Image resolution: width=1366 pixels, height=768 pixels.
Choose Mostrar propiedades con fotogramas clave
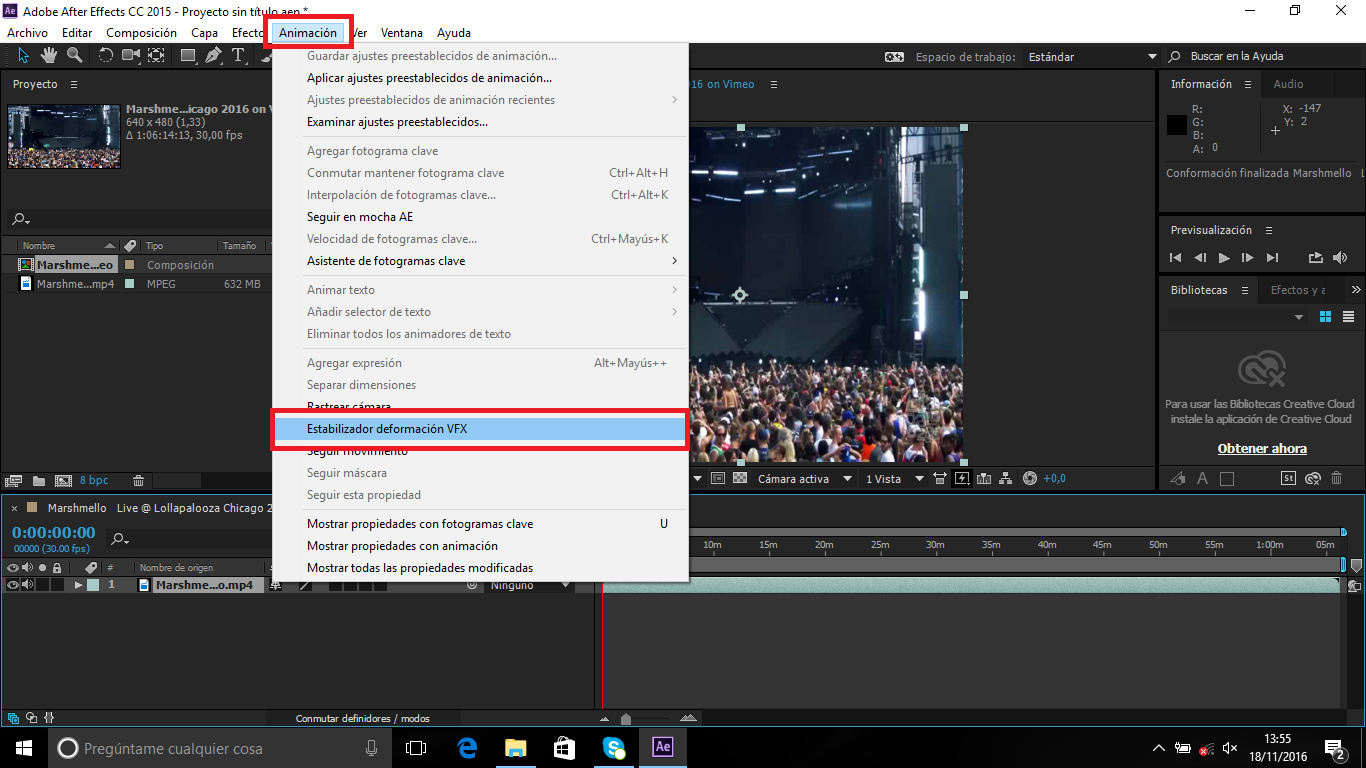coord(480,524)
